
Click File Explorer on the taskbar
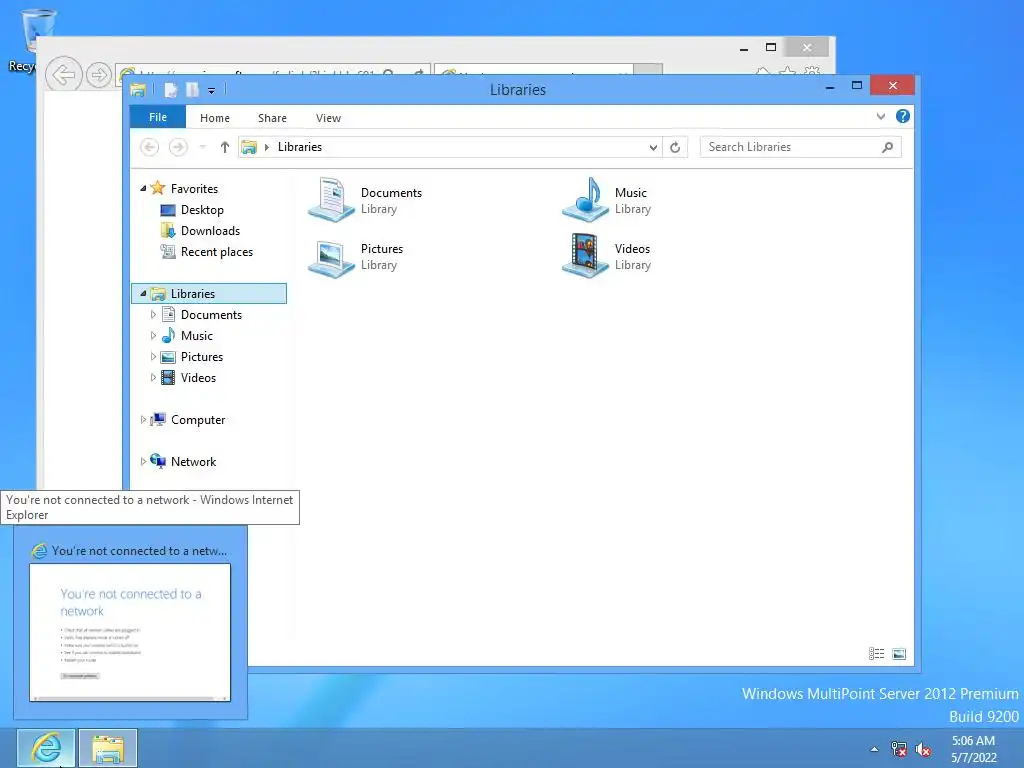pos(108,748)
